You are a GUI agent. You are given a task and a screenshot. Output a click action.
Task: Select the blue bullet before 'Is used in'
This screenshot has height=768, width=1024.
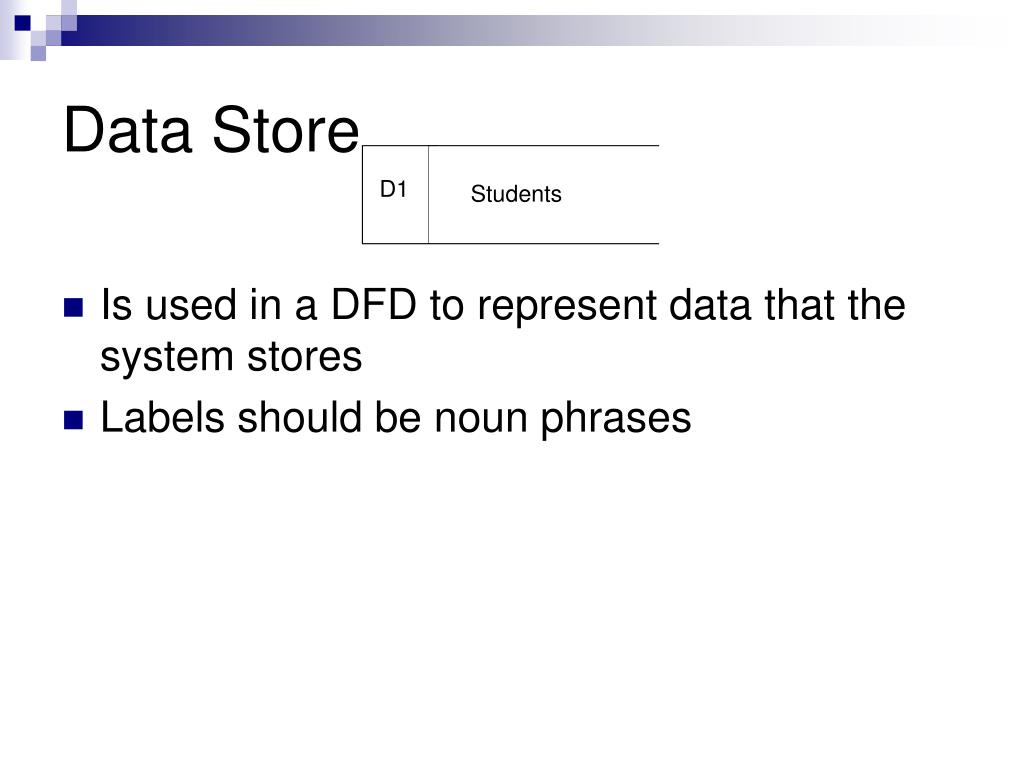tap(74, 308)
